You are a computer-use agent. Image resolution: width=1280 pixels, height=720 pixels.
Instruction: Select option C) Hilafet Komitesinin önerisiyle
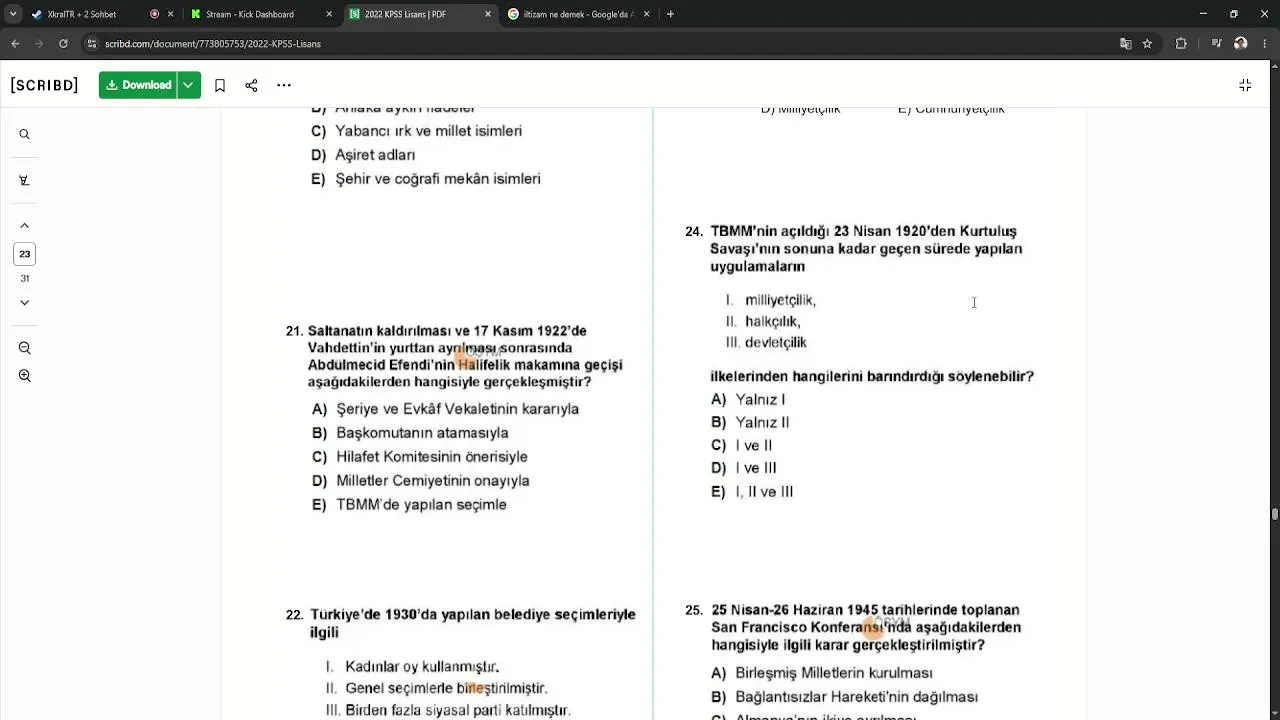pyautogui.click(x=420, y=457)
